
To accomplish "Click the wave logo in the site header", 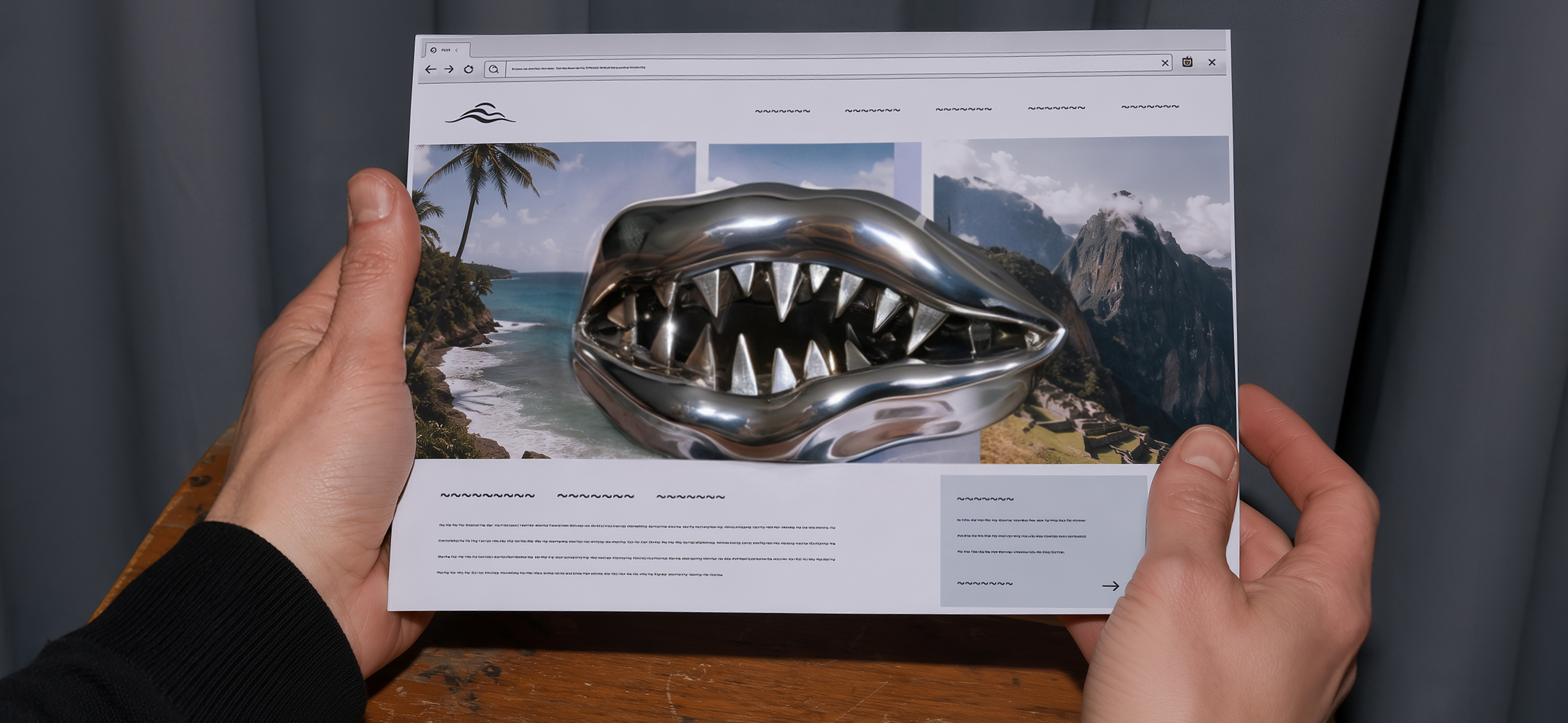I will click(x=480, y=113).
